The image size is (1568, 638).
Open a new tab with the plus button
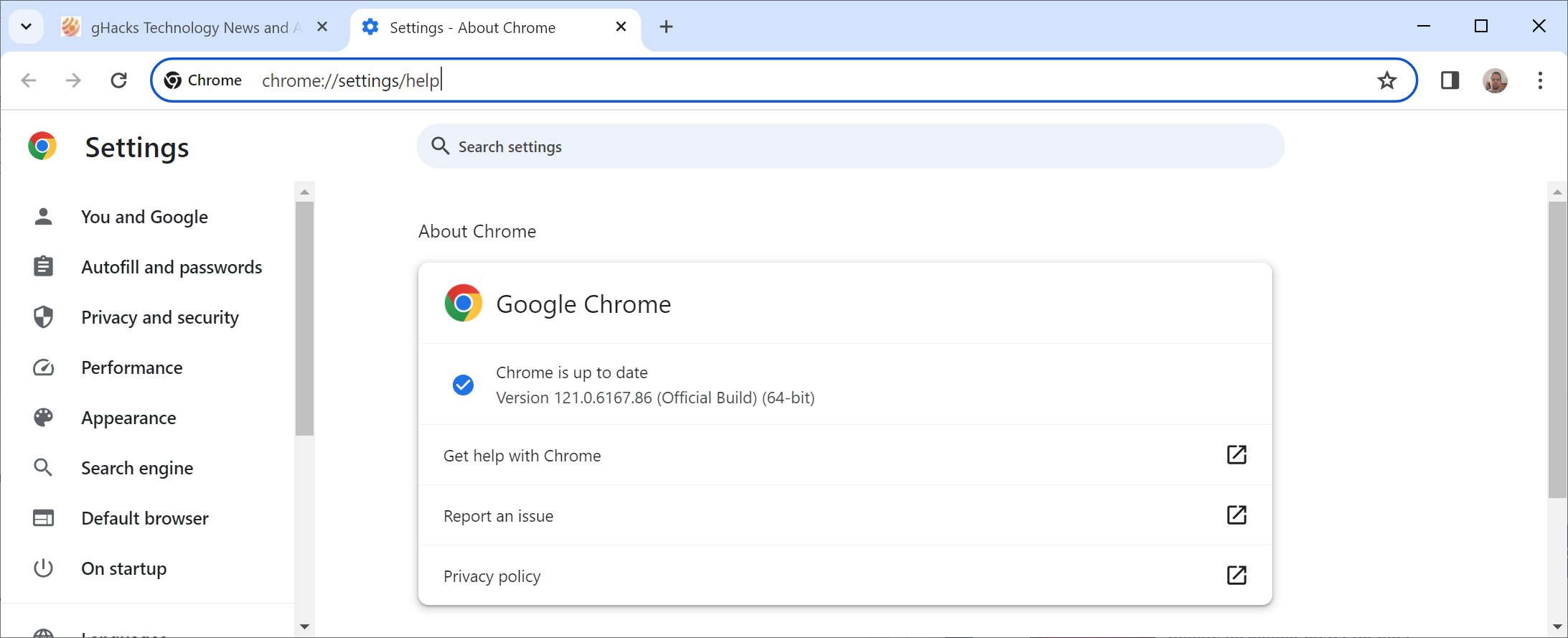click(x=666, y=27)
